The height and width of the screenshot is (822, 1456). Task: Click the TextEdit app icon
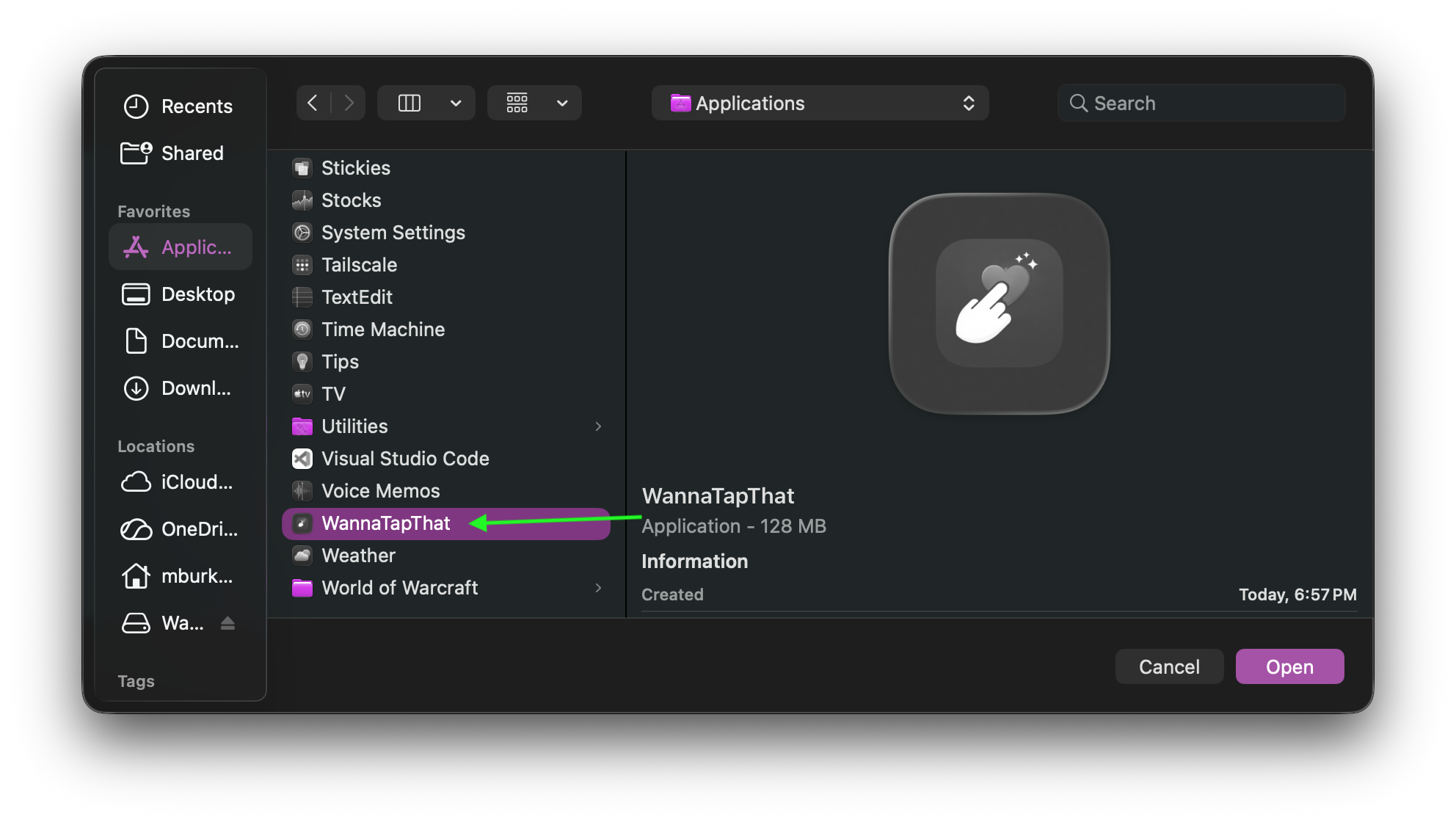coord(302,297)
